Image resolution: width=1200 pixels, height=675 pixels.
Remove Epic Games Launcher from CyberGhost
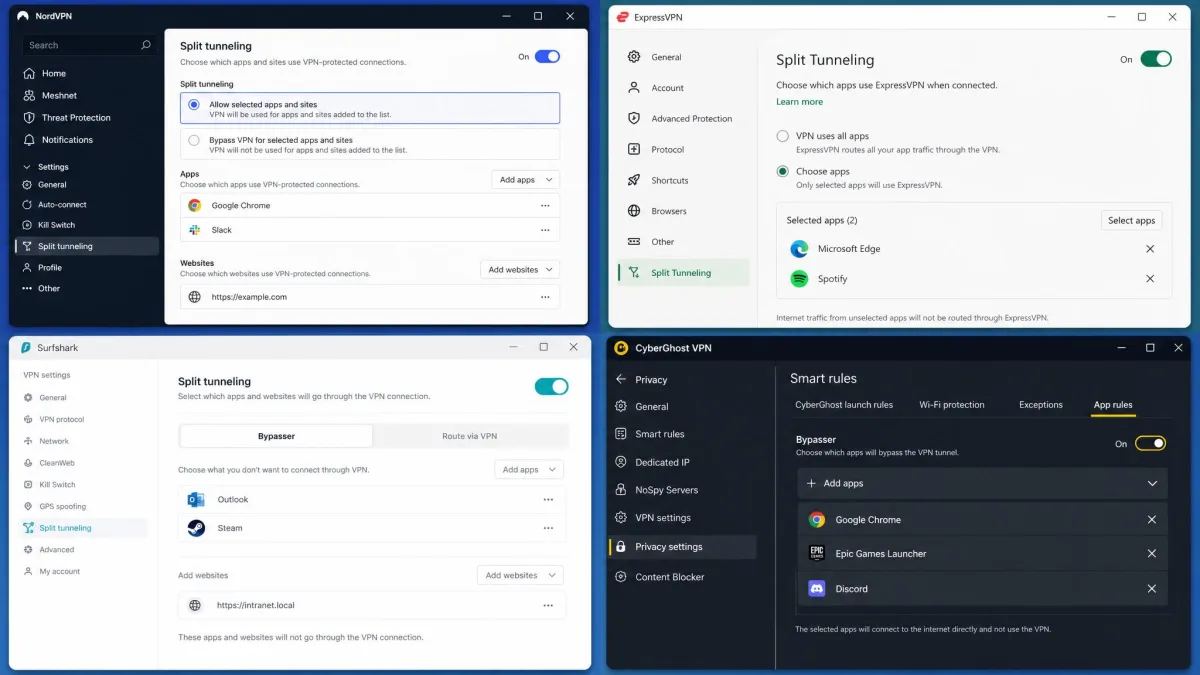(x=1152, y=554)
